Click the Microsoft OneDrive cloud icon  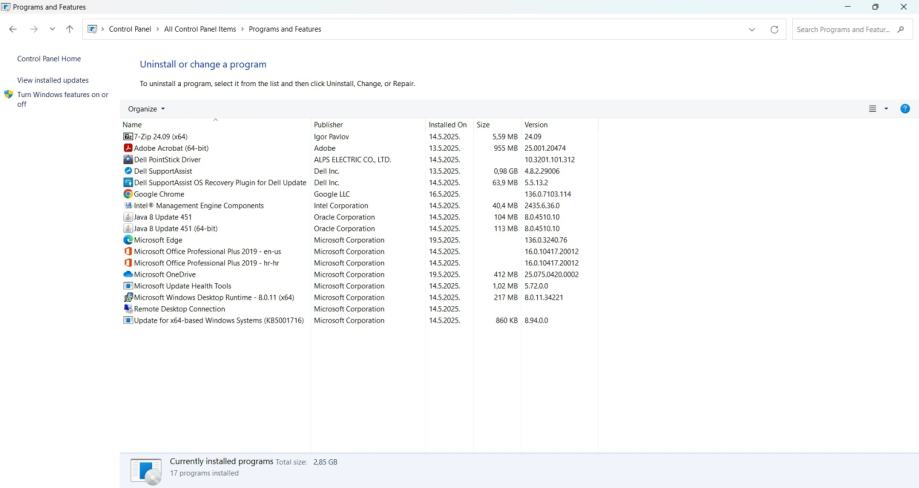pos(128,274)
